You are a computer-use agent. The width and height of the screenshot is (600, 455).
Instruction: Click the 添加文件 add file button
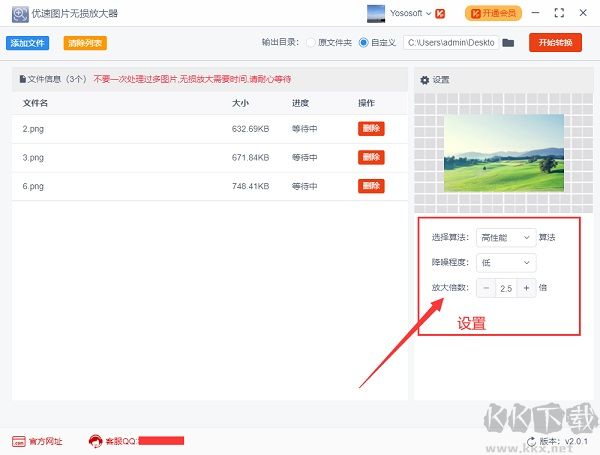(28, 43)
